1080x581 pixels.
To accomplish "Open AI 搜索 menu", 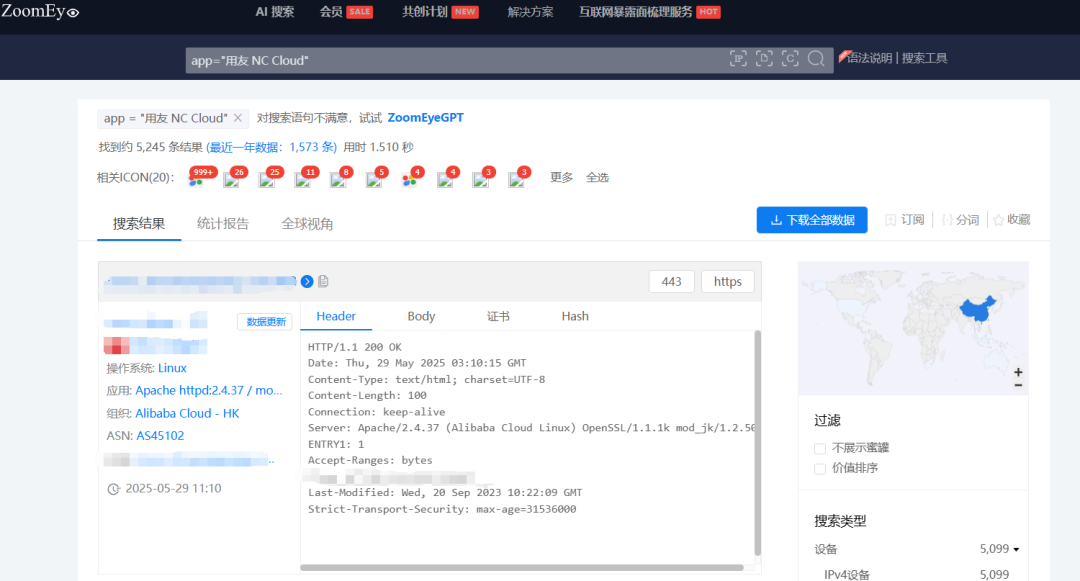I will tap(275, 12).
